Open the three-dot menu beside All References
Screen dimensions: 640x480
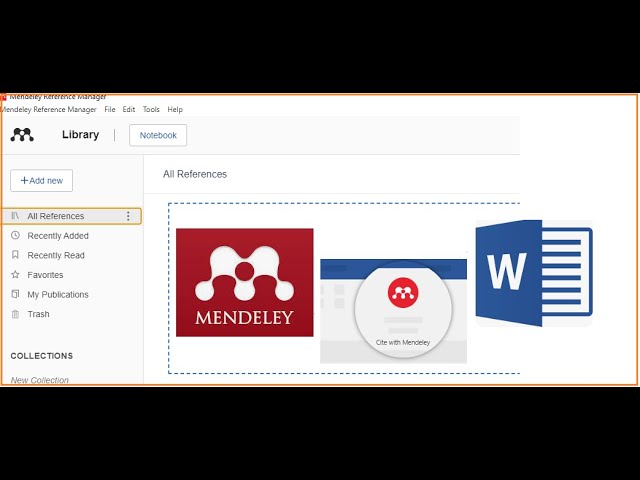[128, 216]
